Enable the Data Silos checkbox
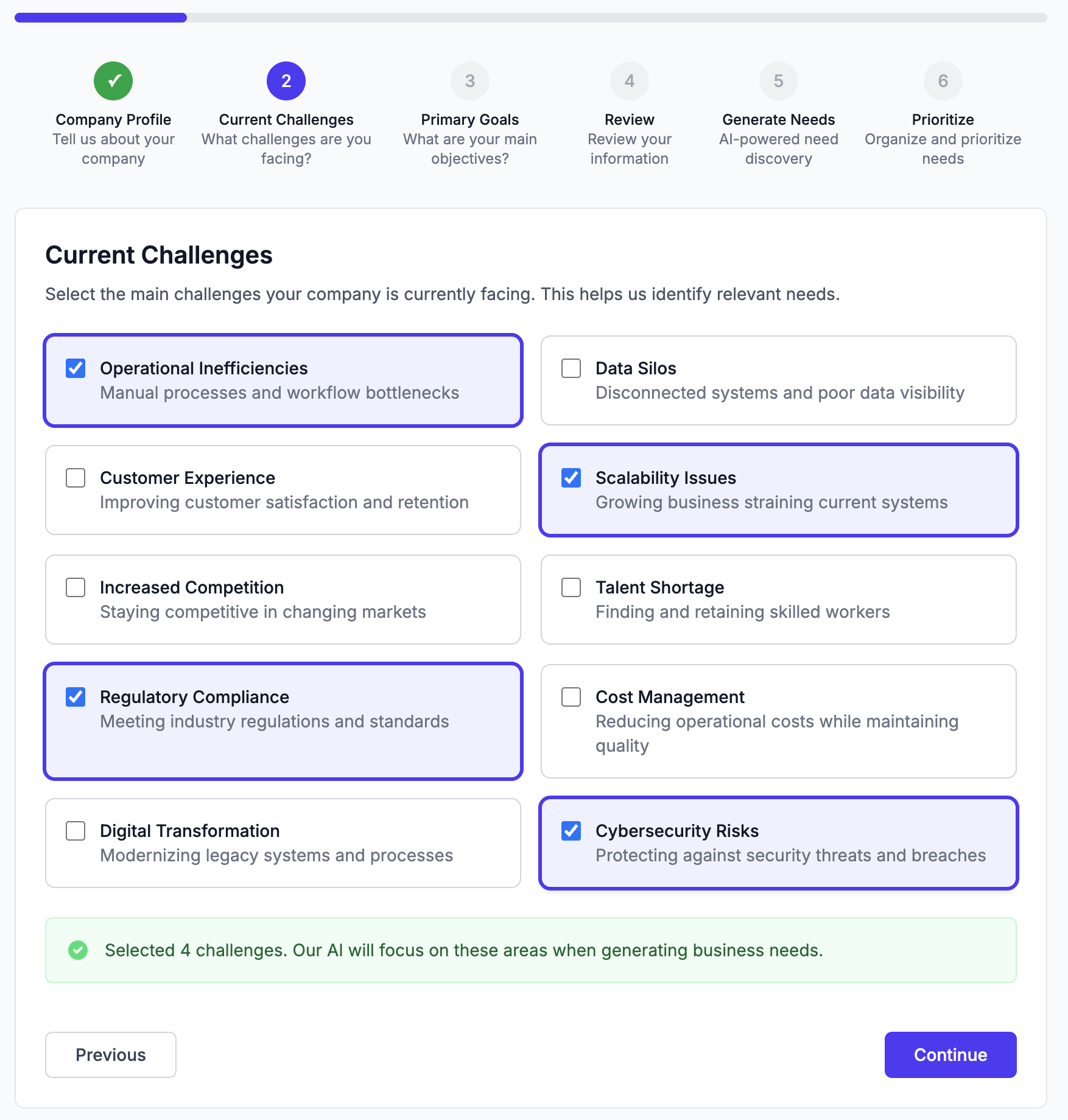This screenshot has height=1120, width=1068. point(571,368)
